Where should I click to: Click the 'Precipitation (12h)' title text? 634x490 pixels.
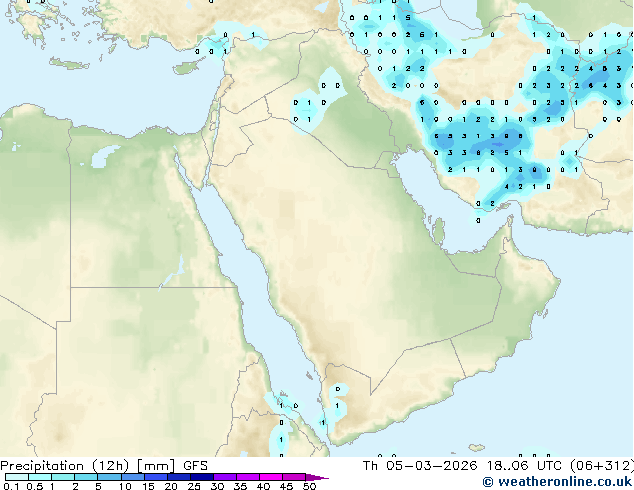(65, 466)
